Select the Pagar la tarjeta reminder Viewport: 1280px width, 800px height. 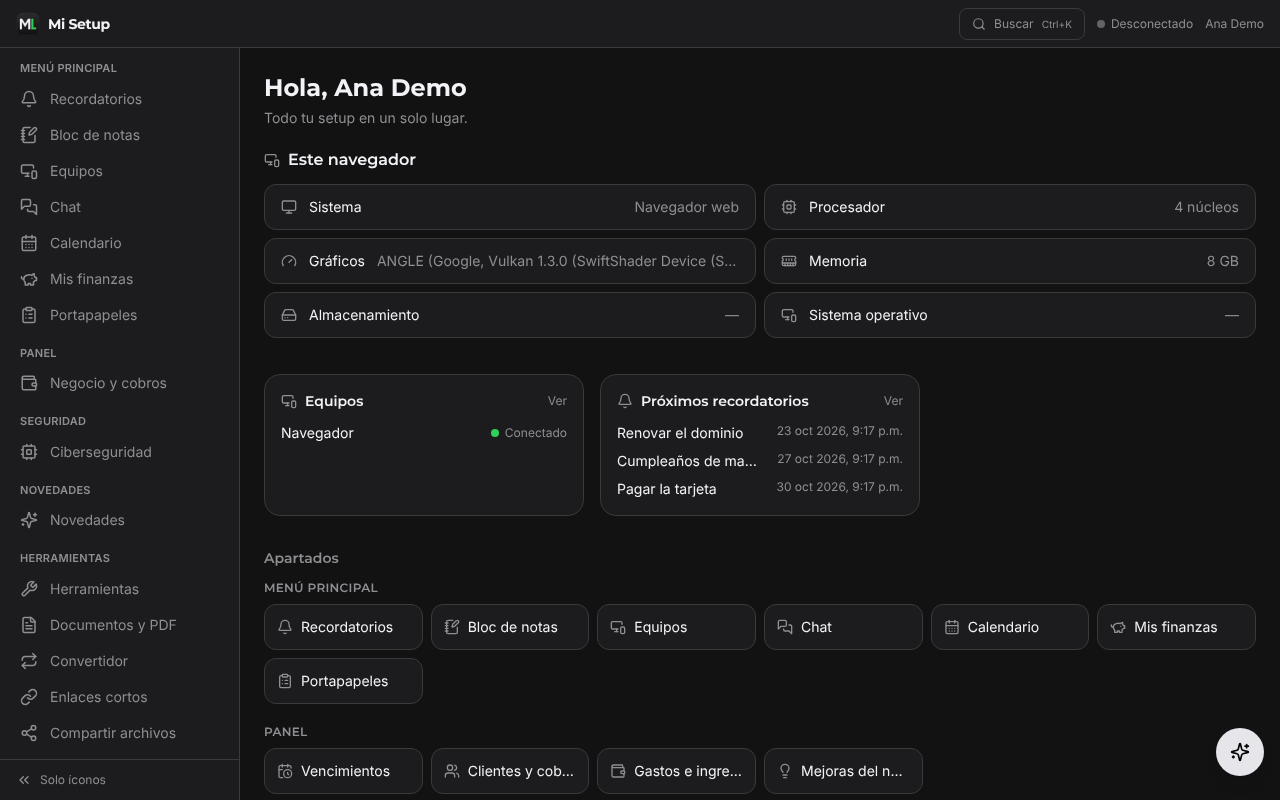(760, 488)
